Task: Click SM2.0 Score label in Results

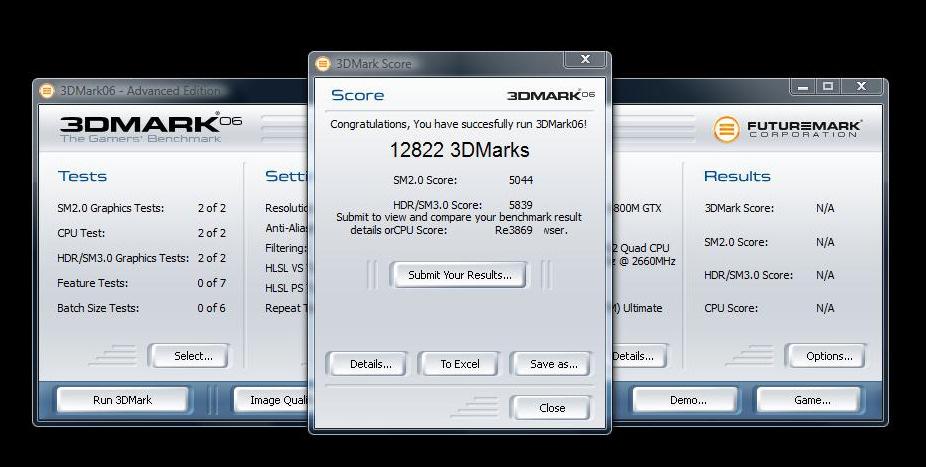Action: click(736, 242)
